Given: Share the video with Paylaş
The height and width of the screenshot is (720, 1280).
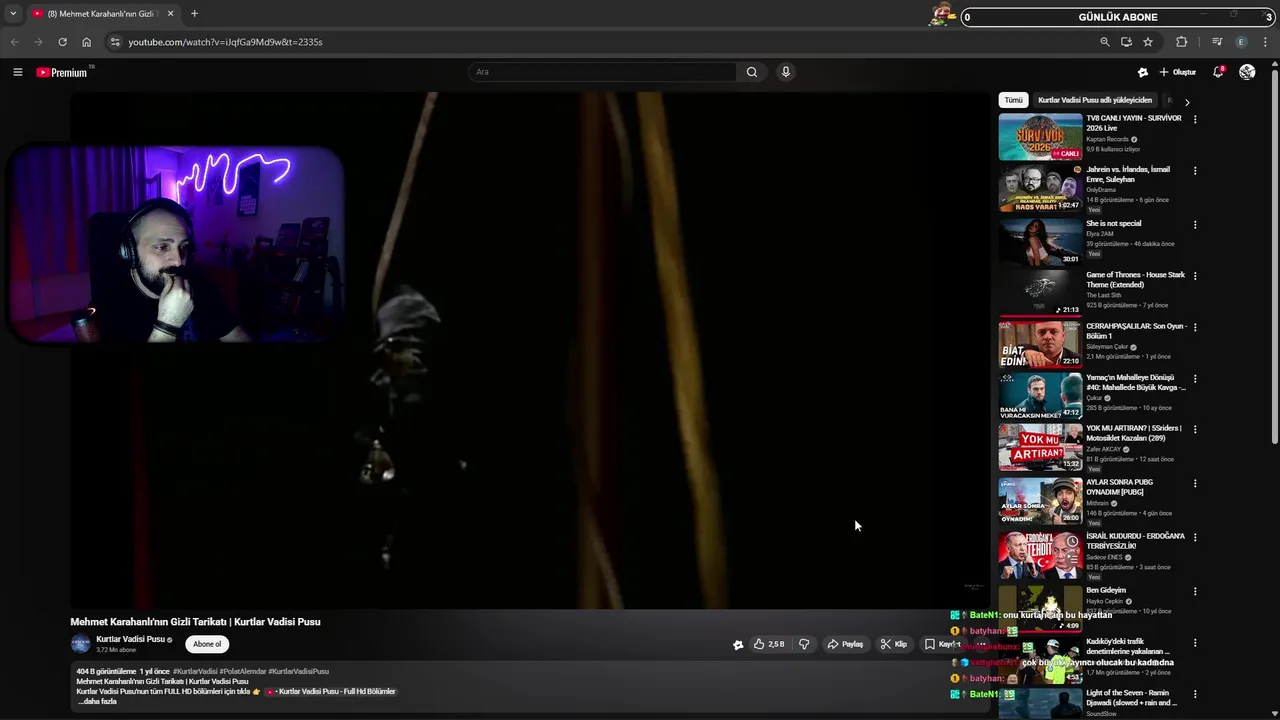Looking at the screenshot, I should (x=845, y=644).
